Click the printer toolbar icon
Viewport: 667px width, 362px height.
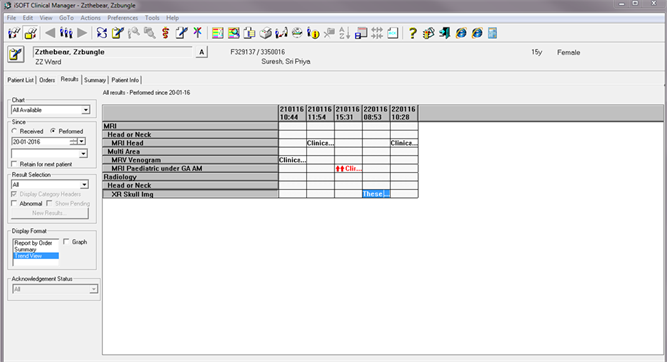(265, 33)
